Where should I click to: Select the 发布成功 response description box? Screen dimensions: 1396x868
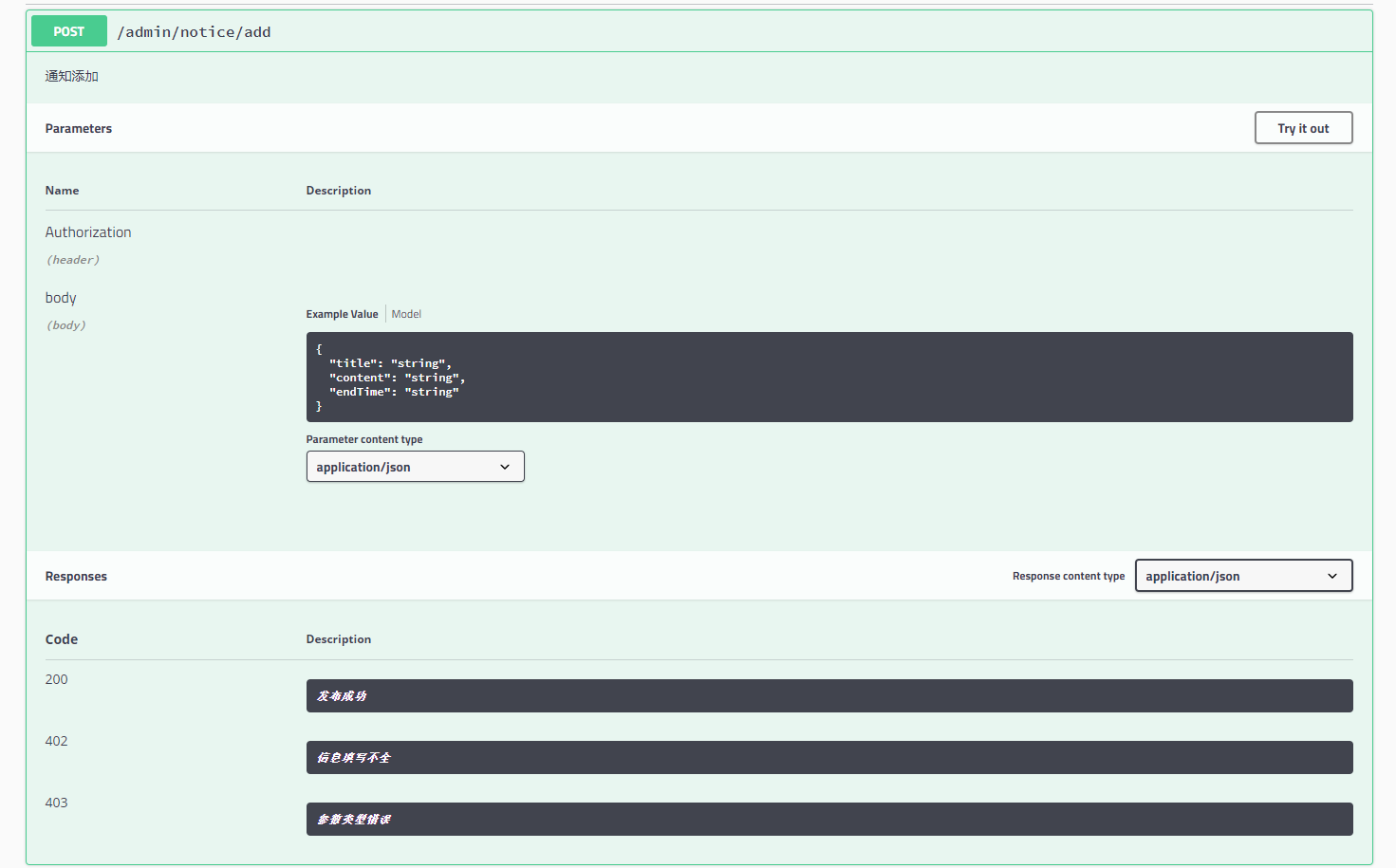828,695
